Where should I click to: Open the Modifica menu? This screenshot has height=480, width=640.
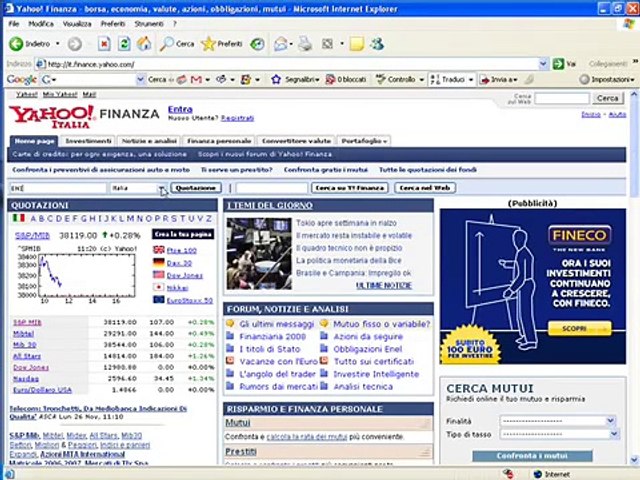tap(41, 24)
